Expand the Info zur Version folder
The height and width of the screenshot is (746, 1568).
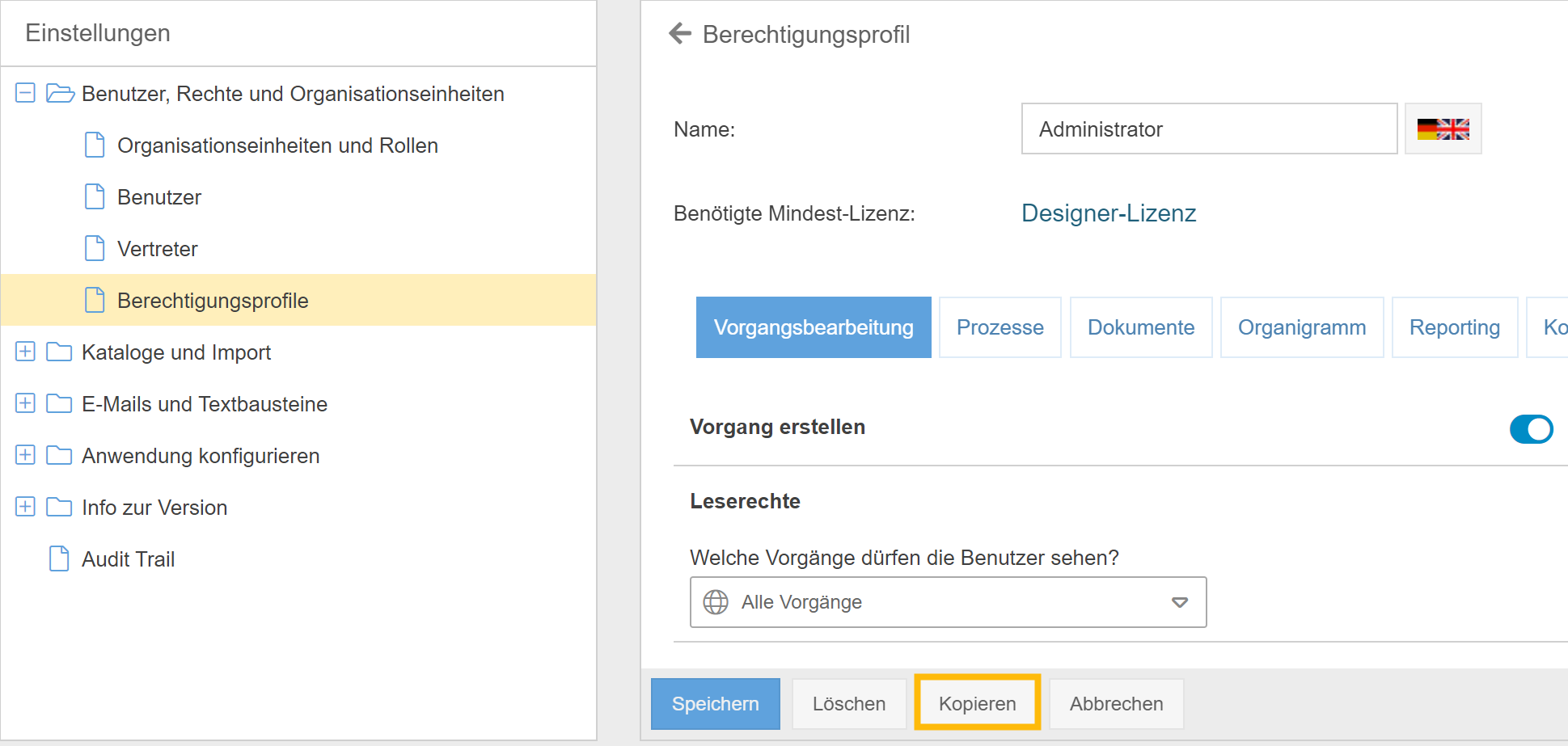tap(25, 507)
